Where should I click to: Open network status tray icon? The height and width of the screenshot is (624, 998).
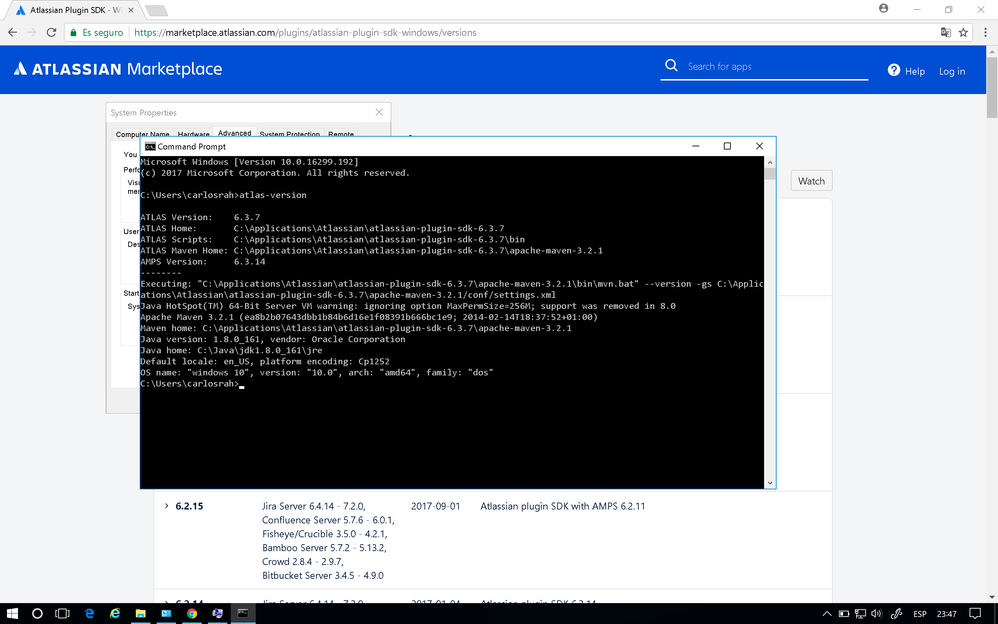[860, 614]
